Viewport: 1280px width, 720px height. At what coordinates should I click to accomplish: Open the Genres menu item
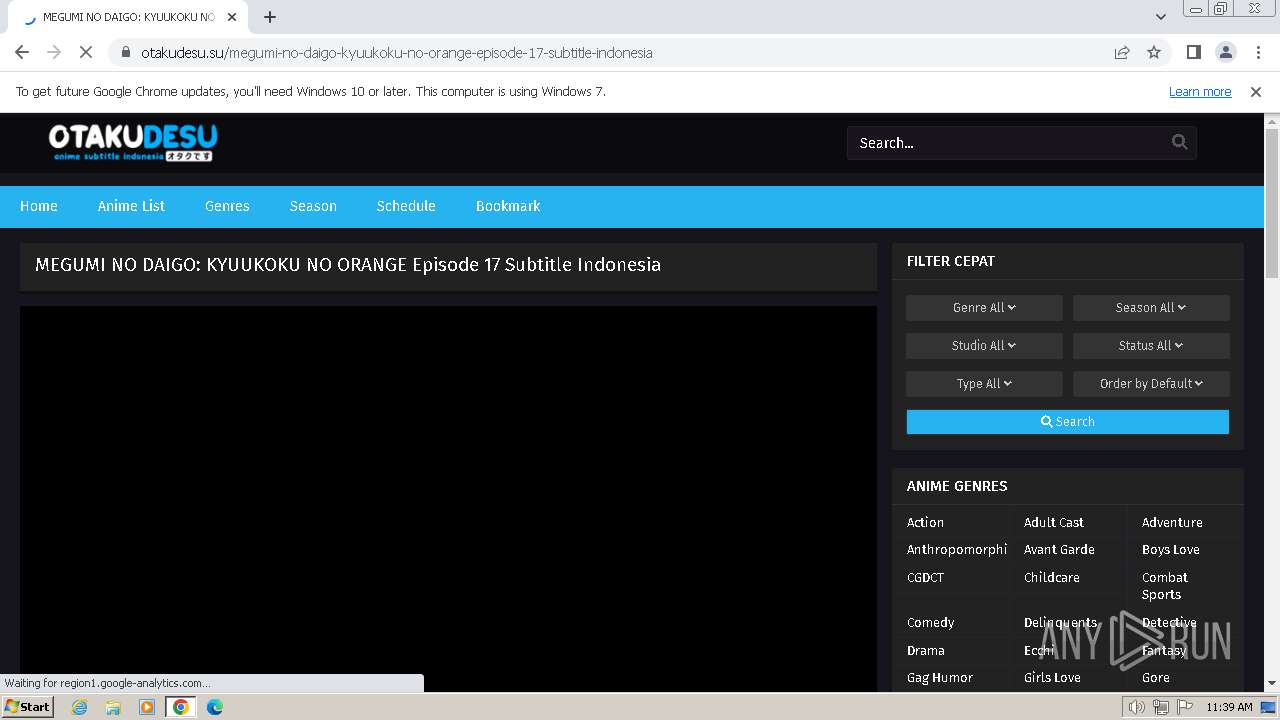227,206
